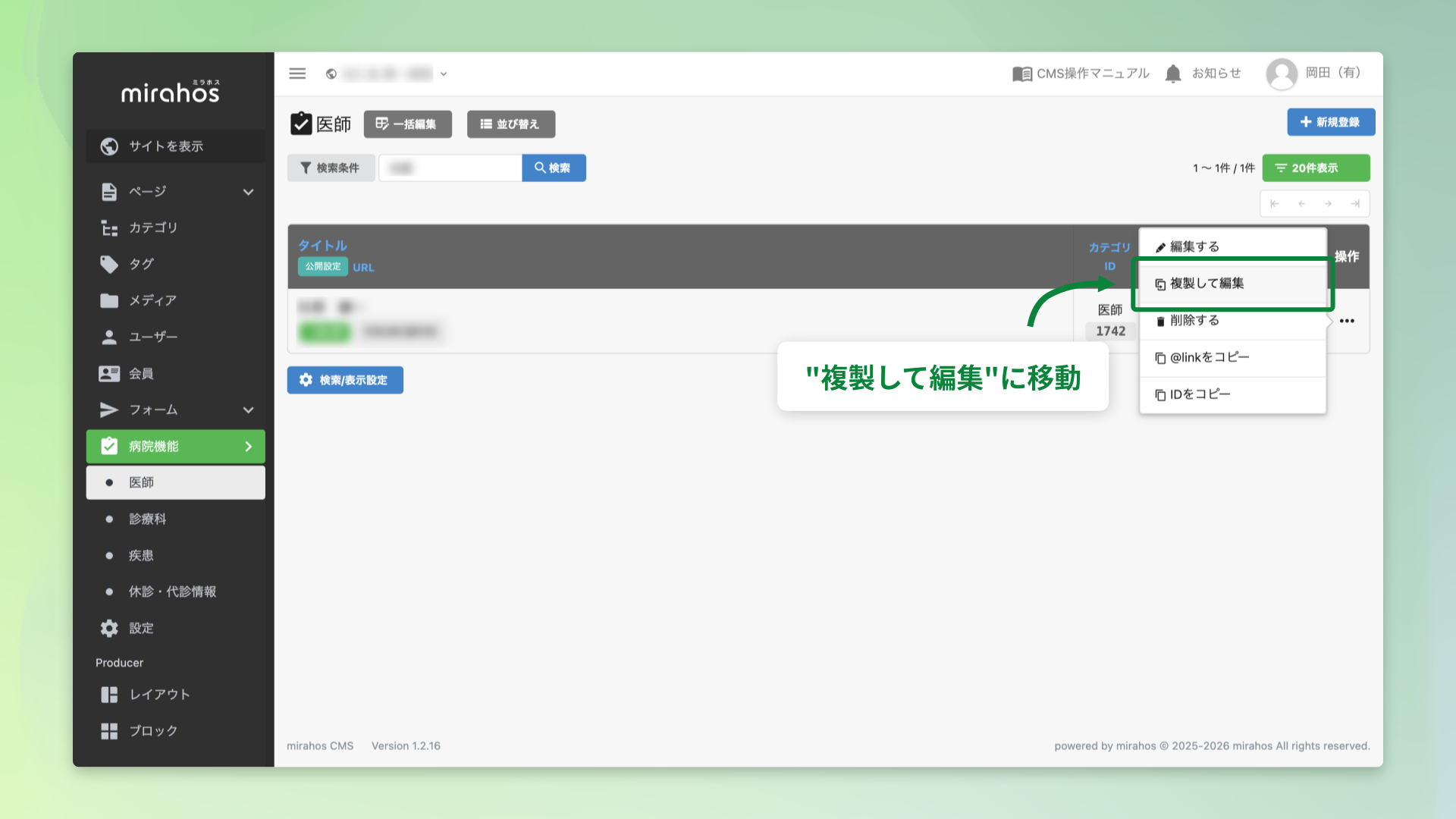Click the 新規登録 button
Image resolution: width=1456 pixels, height=819 pixels.
[x=1331, y=121]
